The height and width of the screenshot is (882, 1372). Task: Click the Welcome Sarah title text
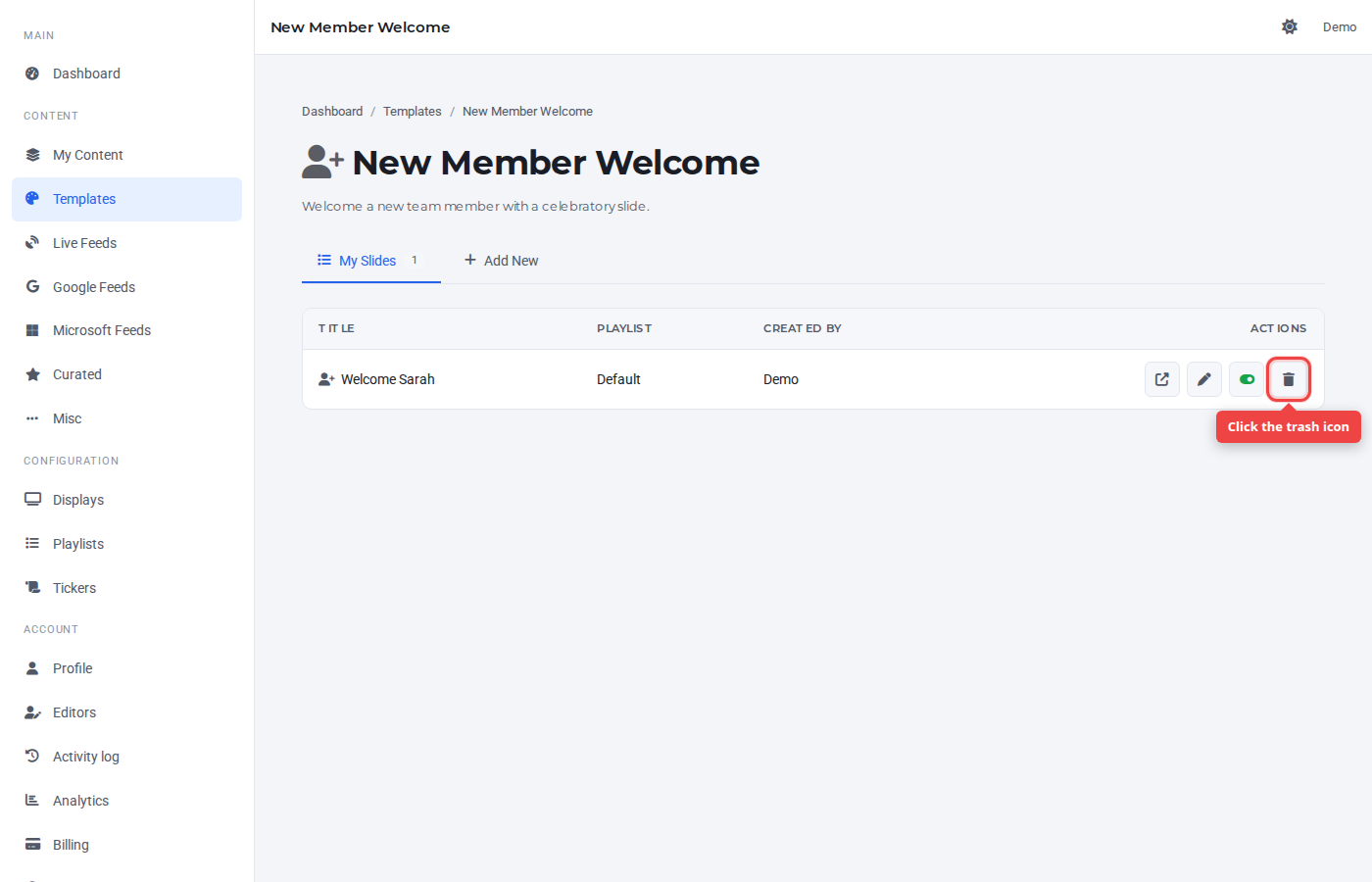pos(388,379)
